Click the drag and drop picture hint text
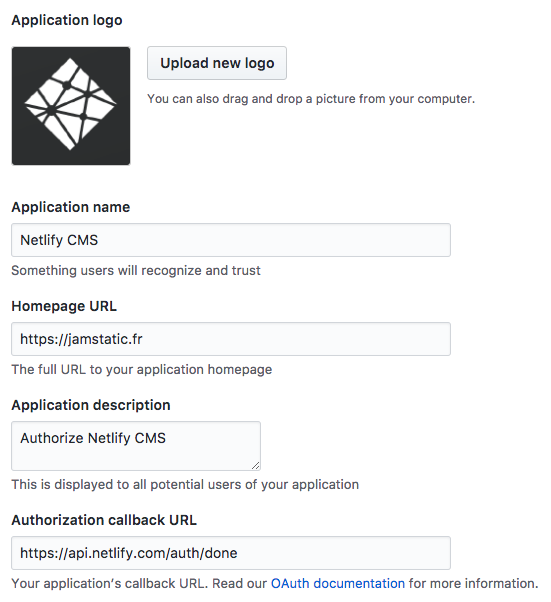The width and height of the screenshot is (551, 602). click(x=311, y=99)
